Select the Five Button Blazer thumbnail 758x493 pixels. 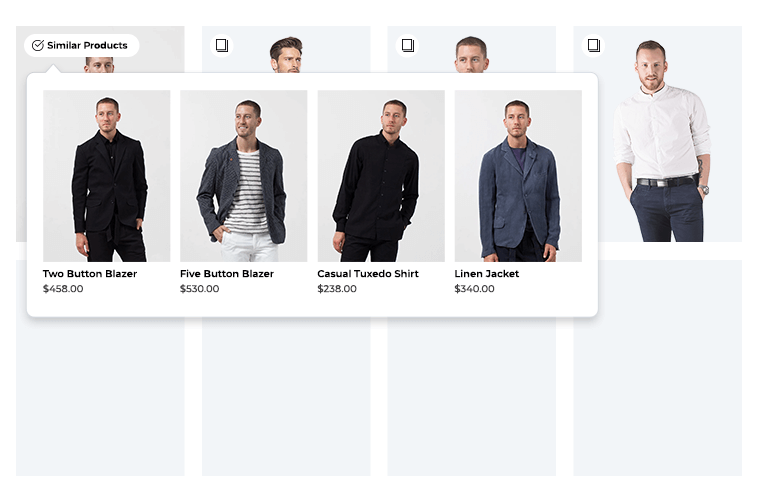coord(244,176)
